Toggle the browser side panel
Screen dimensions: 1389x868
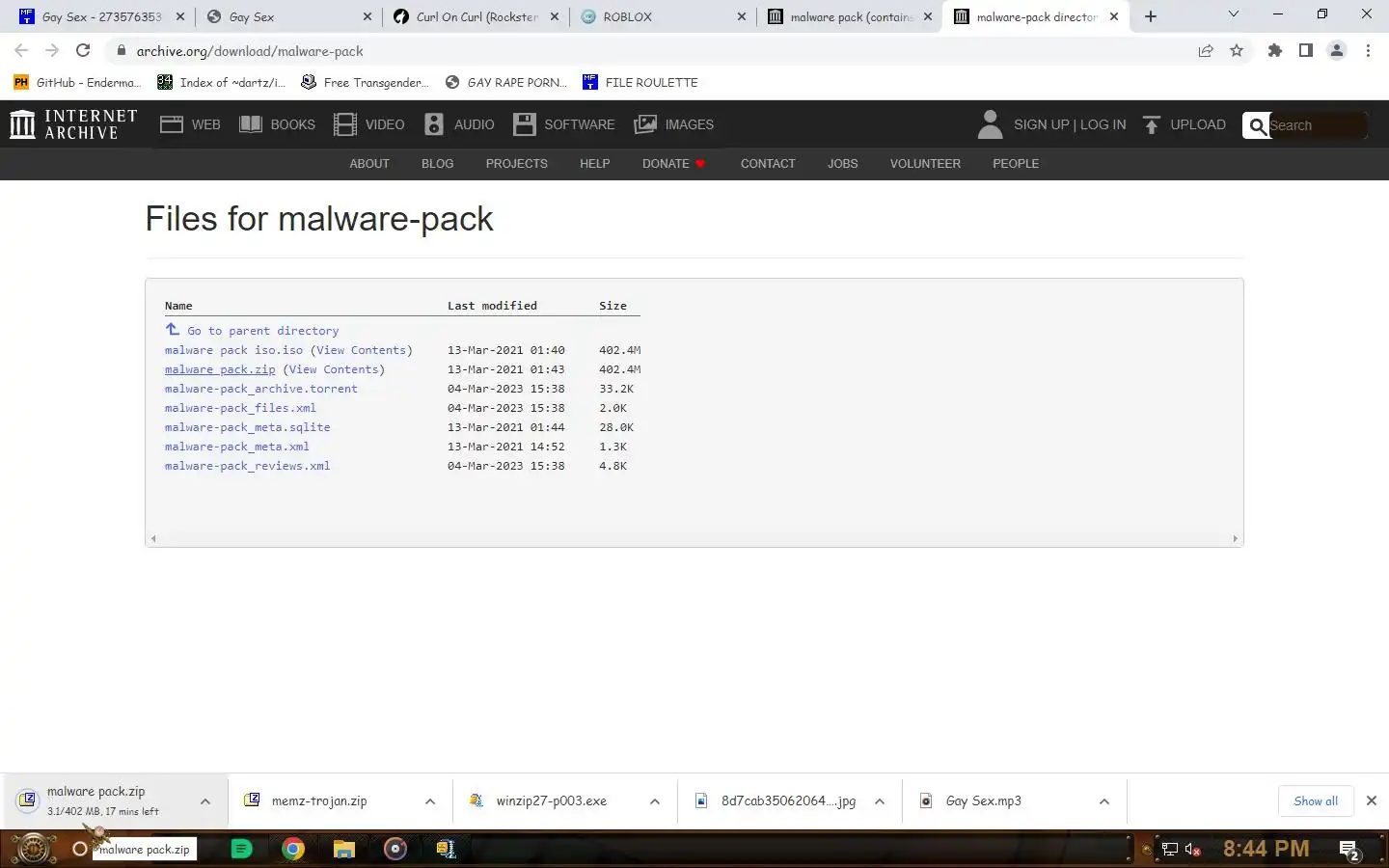tap(1306, 50)
